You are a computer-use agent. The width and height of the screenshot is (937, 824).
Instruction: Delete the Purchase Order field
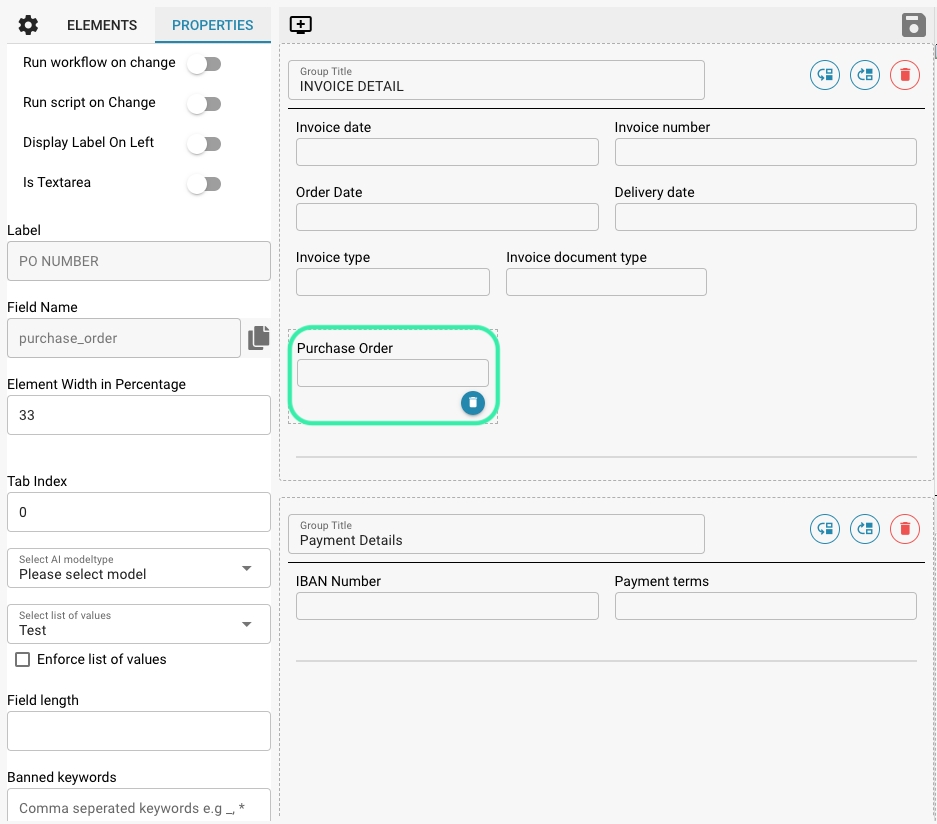[x=473, y=402]
